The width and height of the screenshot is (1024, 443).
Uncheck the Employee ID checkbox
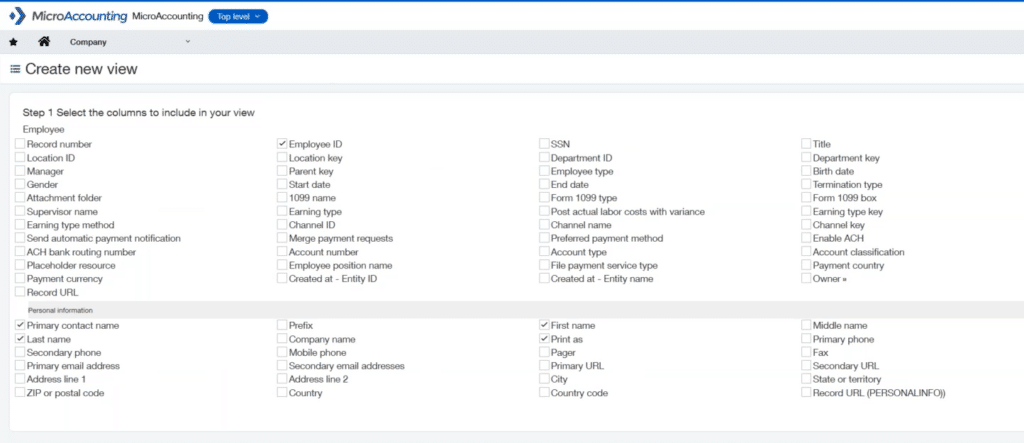click(282, 145)
